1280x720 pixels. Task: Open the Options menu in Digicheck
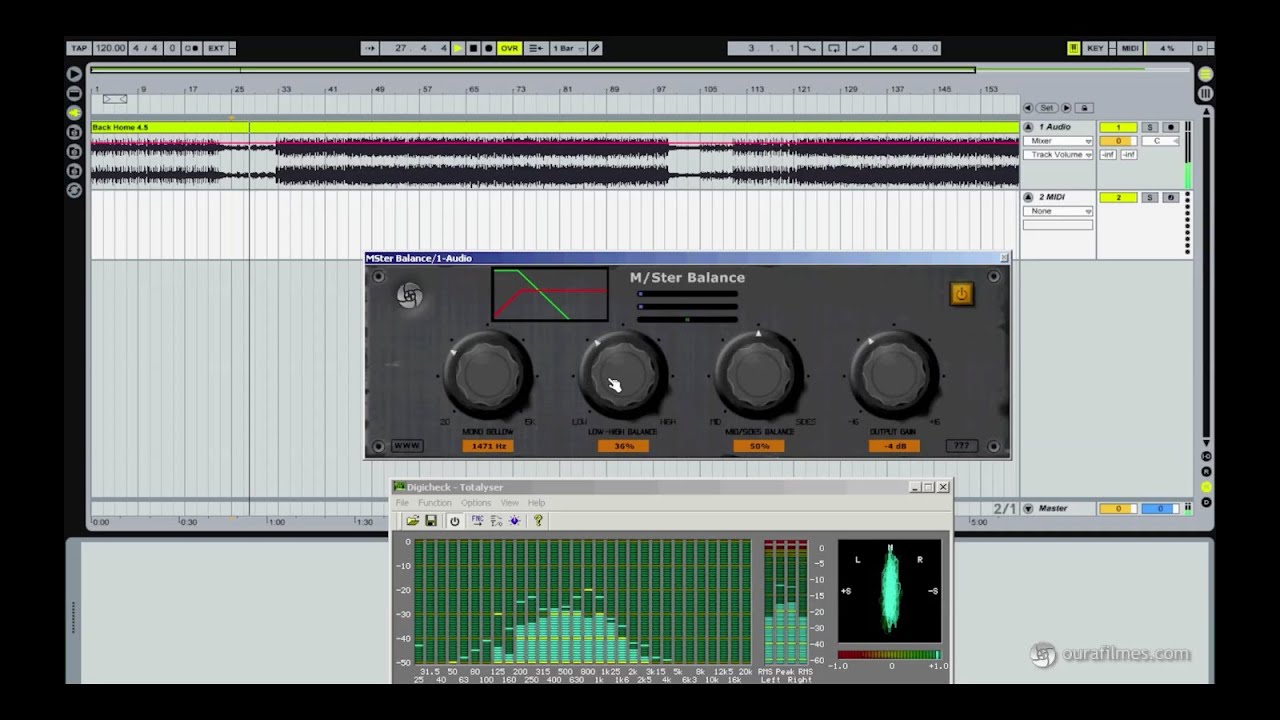[x=476, y=503]
